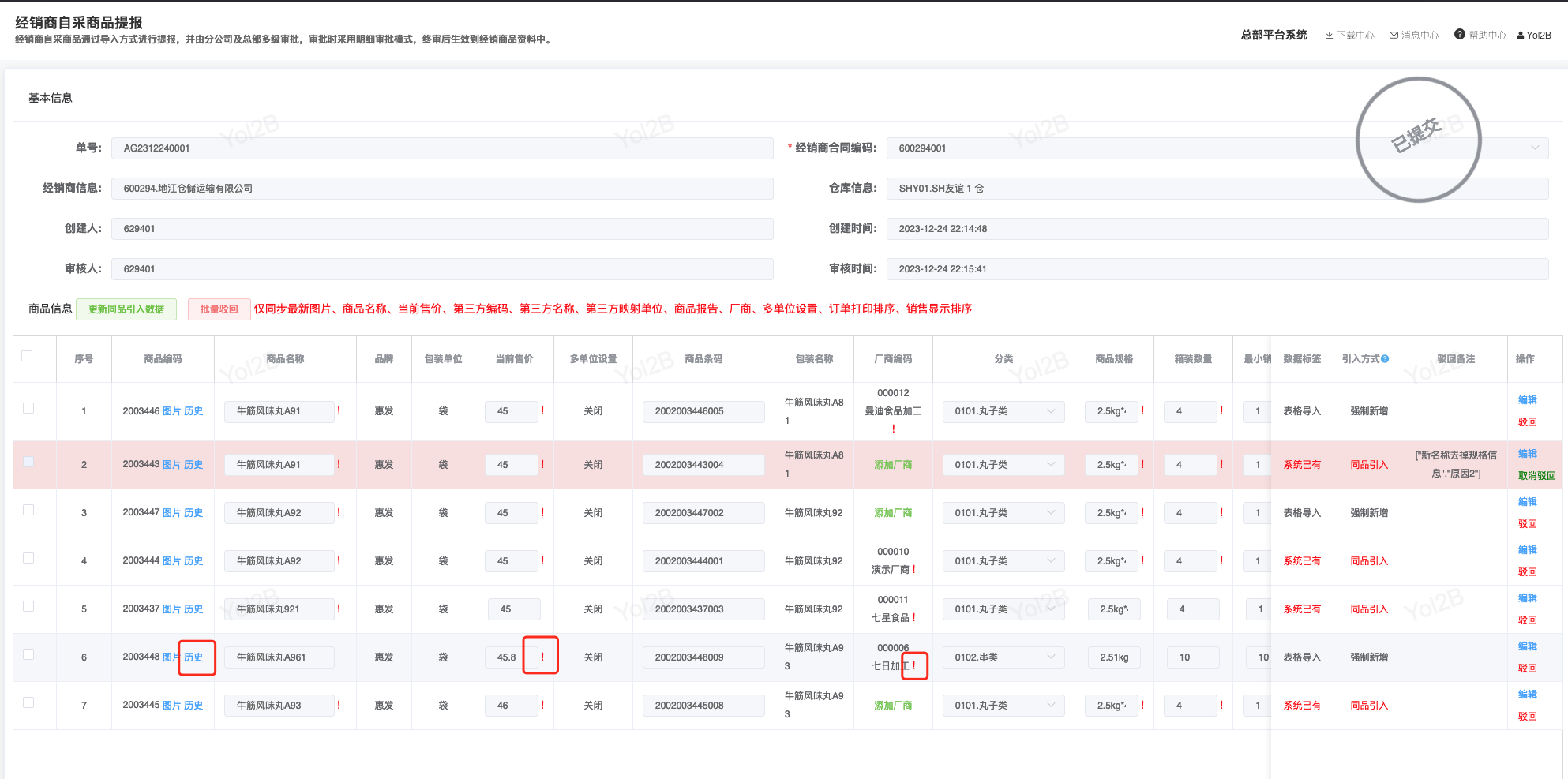Click 编辑 for product 2003444
The image size is (1568, 779).
coord(1528,550)
